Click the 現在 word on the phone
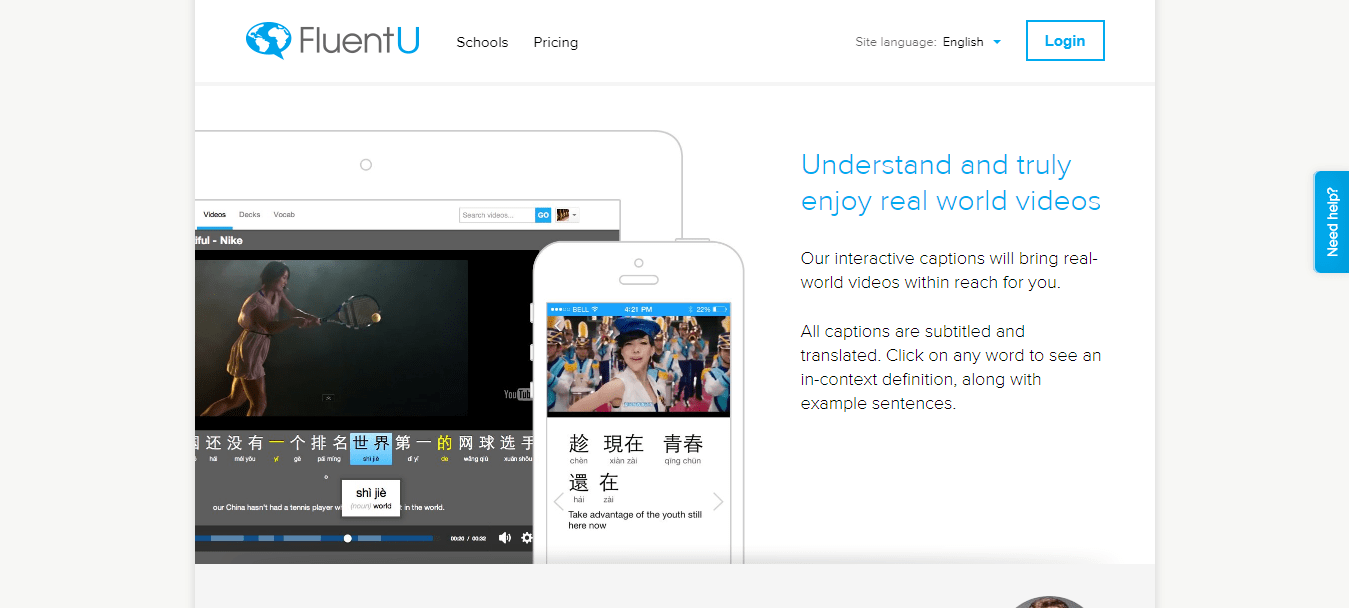1349x608 pixels. coord(624,444)
